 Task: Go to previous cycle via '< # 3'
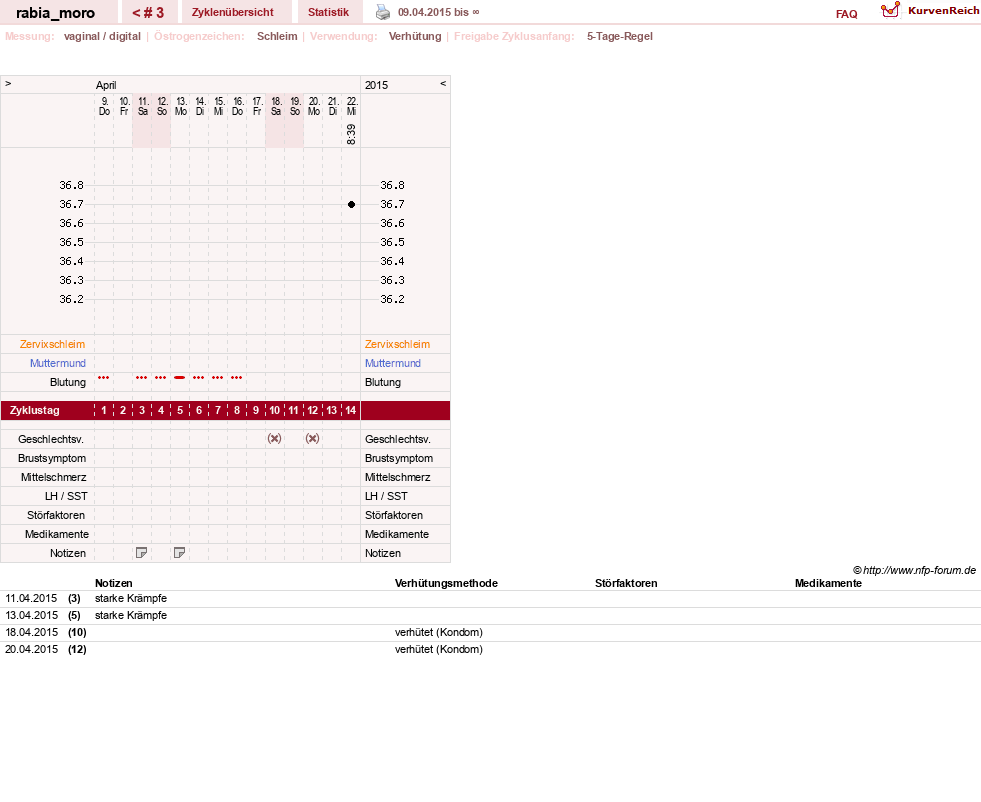[x=148, y=13]
